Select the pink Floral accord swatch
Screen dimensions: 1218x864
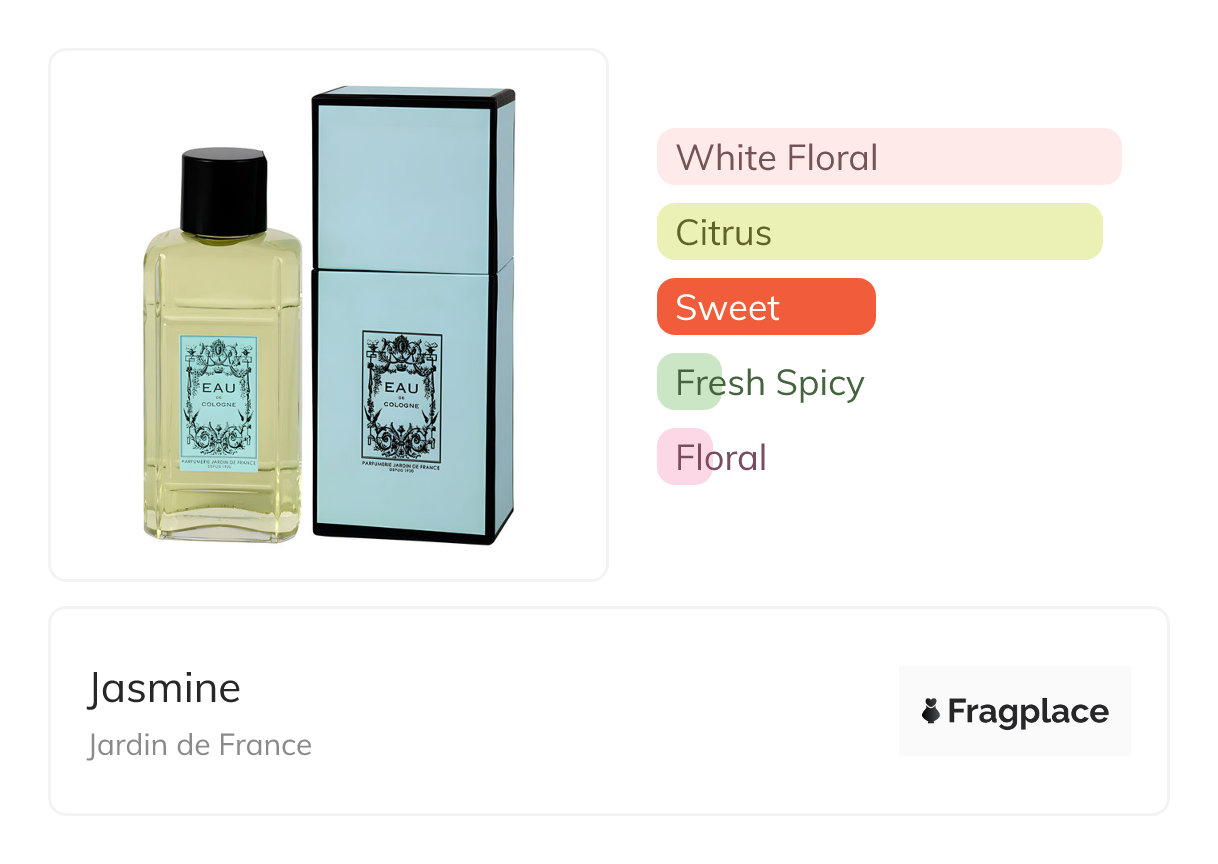coord(684,457)
